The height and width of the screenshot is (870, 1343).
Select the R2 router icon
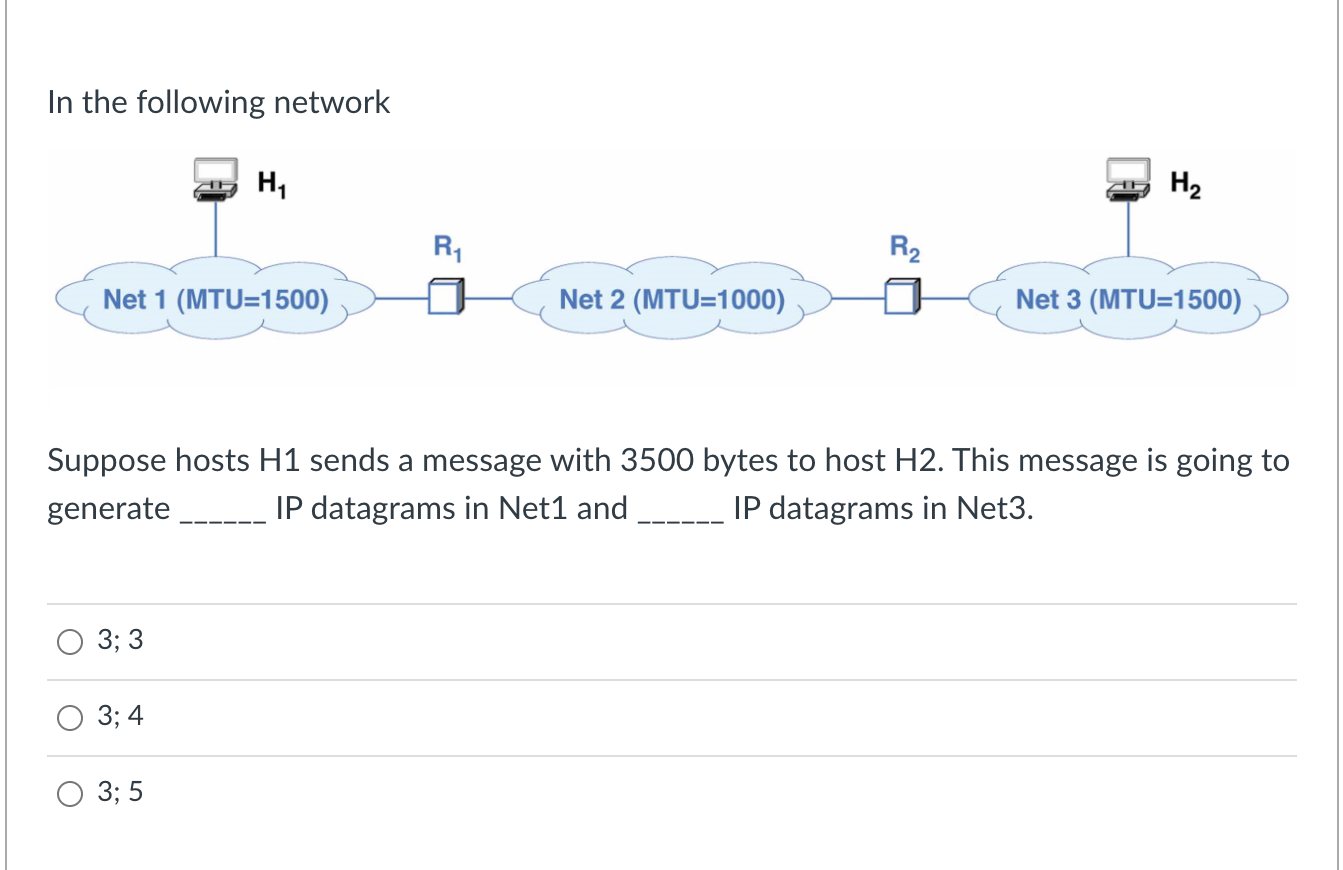[901, 298]
